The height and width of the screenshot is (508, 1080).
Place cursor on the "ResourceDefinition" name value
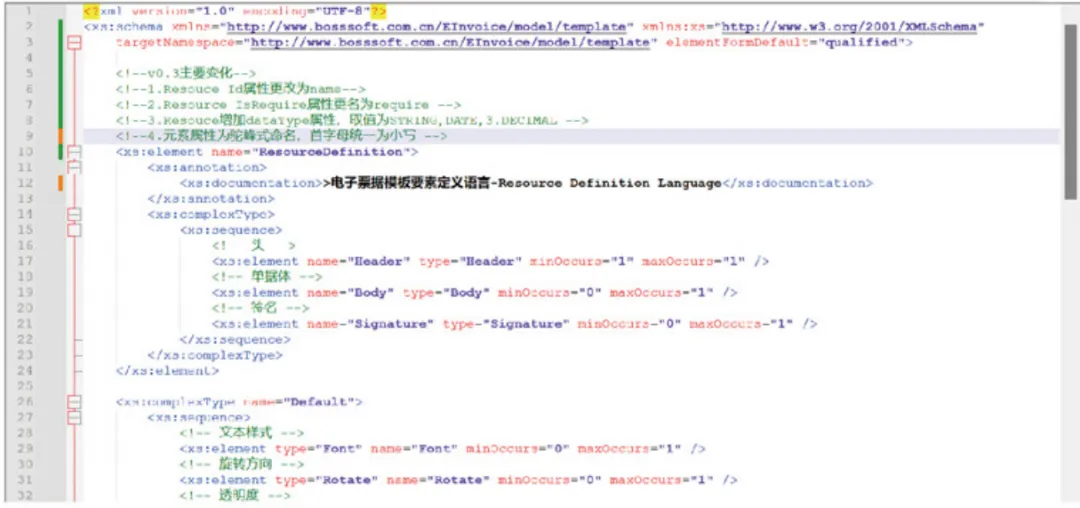coord(331,152)
